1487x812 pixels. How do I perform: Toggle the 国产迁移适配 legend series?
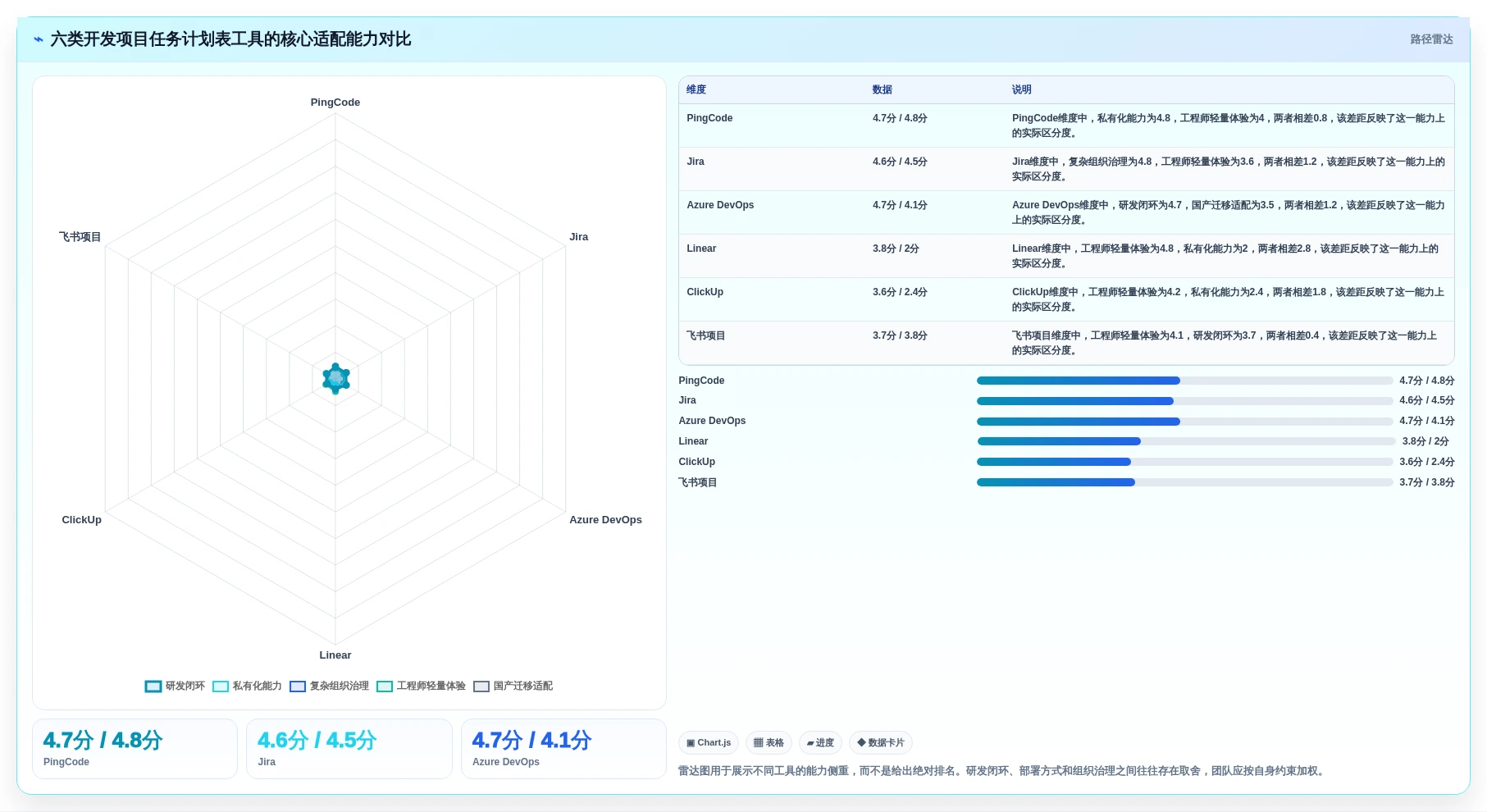click(x=513, y=686)
